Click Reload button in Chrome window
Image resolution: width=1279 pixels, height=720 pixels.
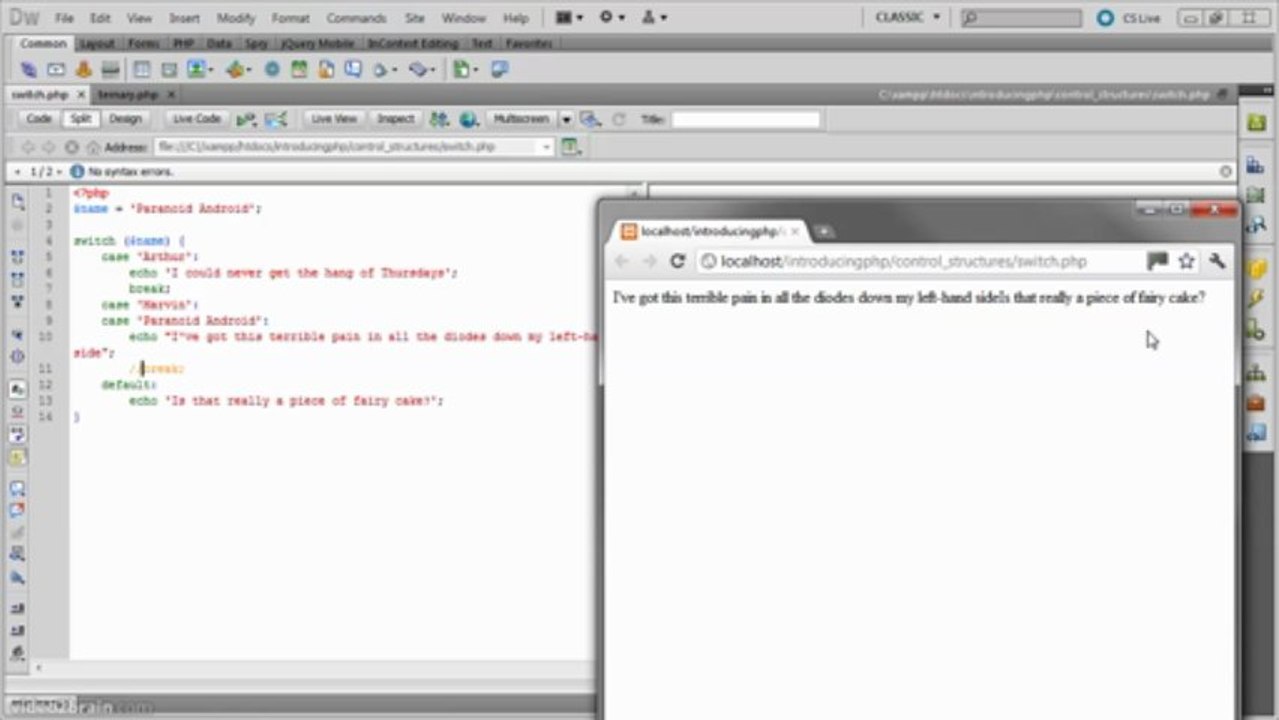[677, 261]
